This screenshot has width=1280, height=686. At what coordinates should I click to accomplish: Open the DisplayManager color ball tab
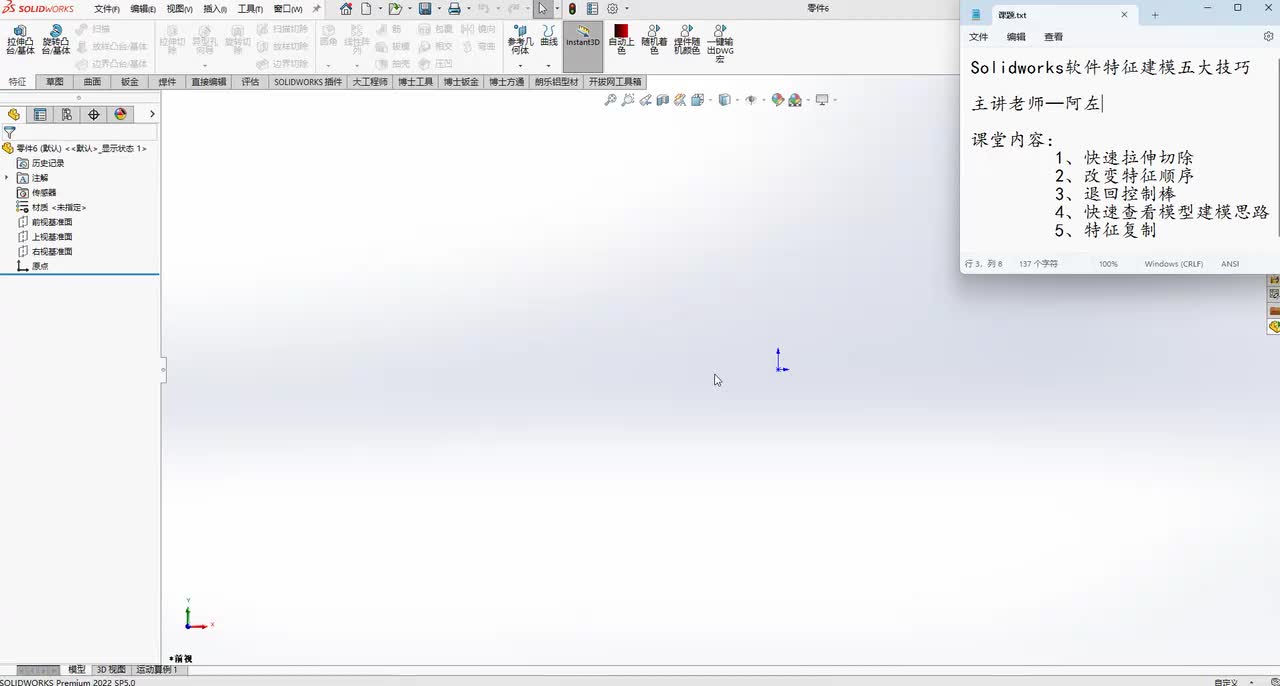coord(121,114)
